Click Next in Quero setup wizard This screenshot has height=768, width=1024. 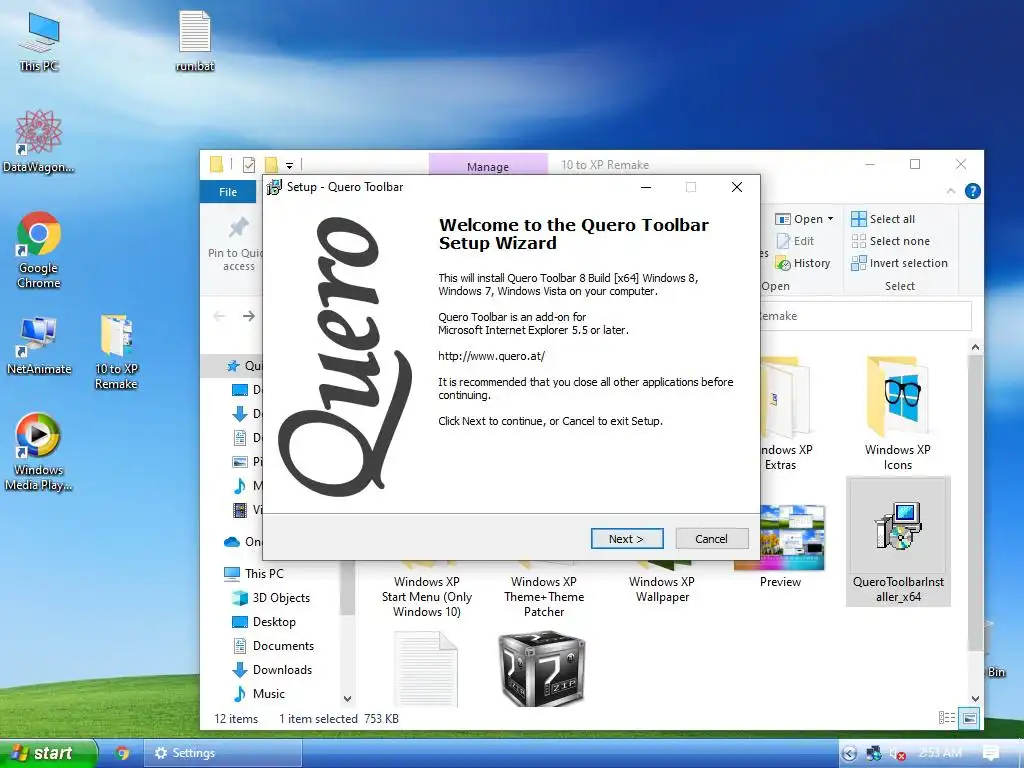tap(627, 539)
